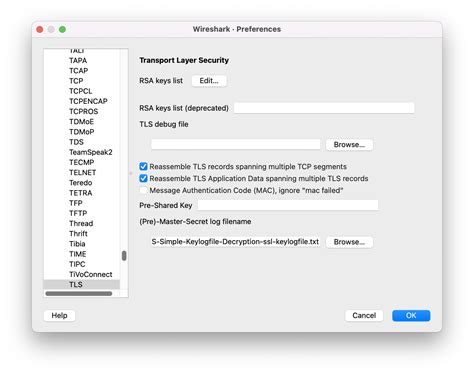Click the protocol list vertical scrollbar thumb
The image size is (474, 374).
124,256
